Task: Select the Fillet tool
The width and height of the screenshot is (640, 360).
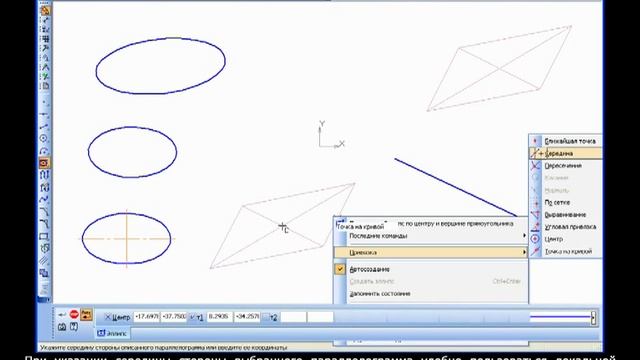Action: pyautogui.click(x=45, y=224)
